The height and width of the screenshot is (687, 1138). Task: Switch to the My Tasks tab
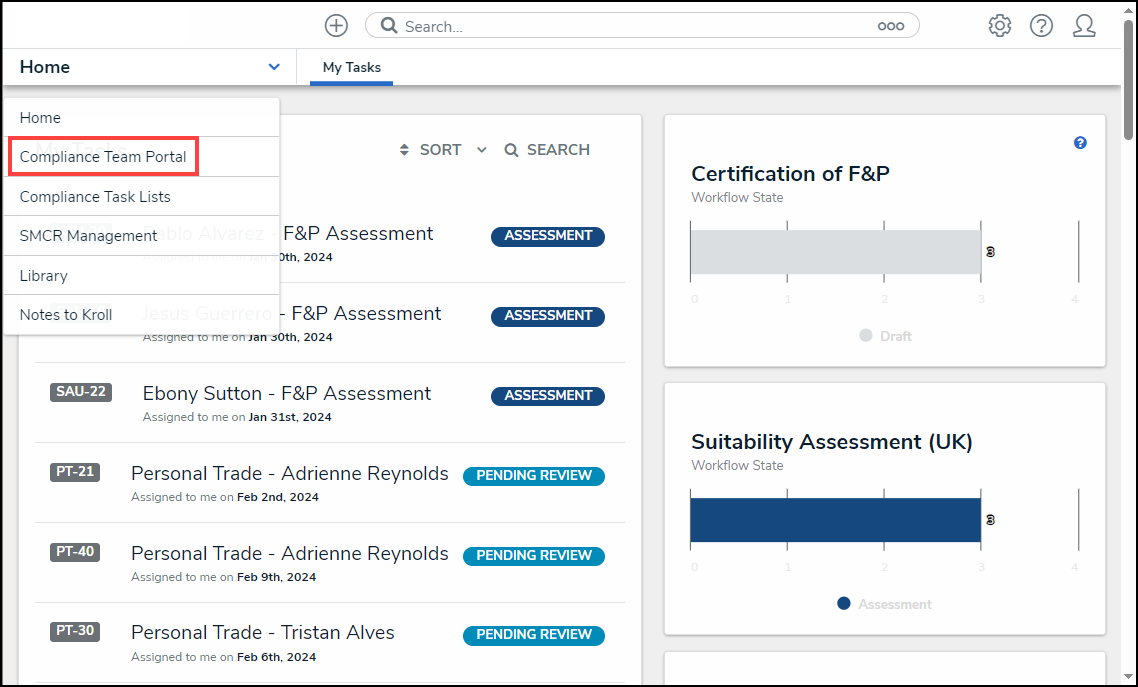click(351, 68)
